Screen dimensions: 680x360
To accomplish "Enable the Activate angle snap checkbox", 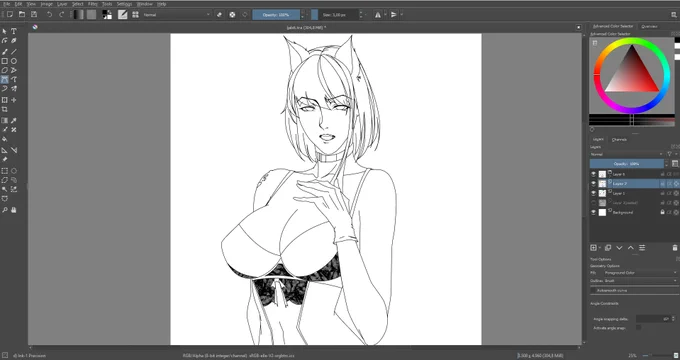I will coord(639,328).
